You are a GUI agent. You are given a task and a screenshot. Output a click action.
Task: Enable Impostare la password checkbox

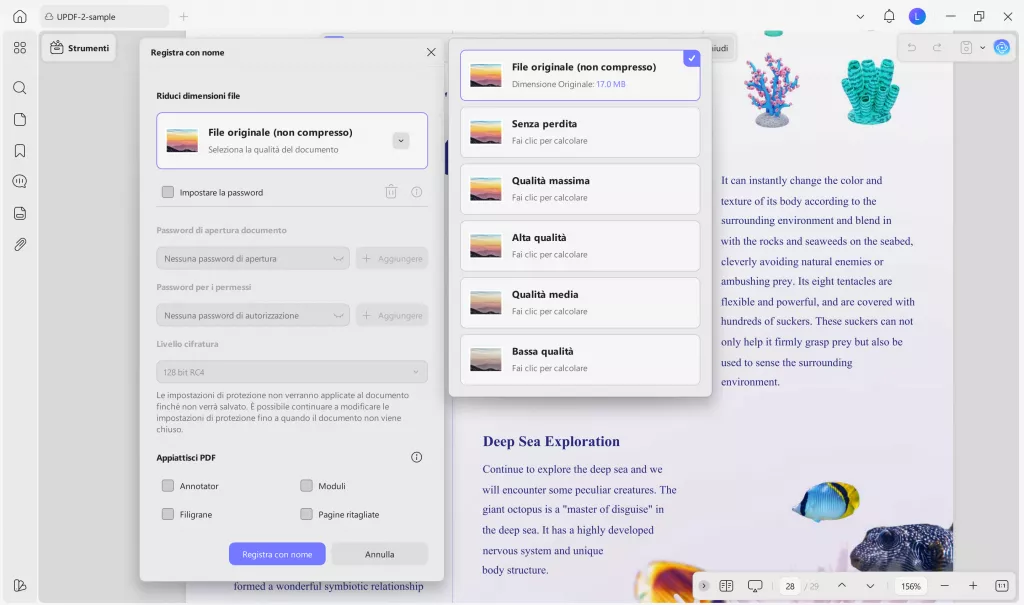pyautogui.click(x=168, y=192)
